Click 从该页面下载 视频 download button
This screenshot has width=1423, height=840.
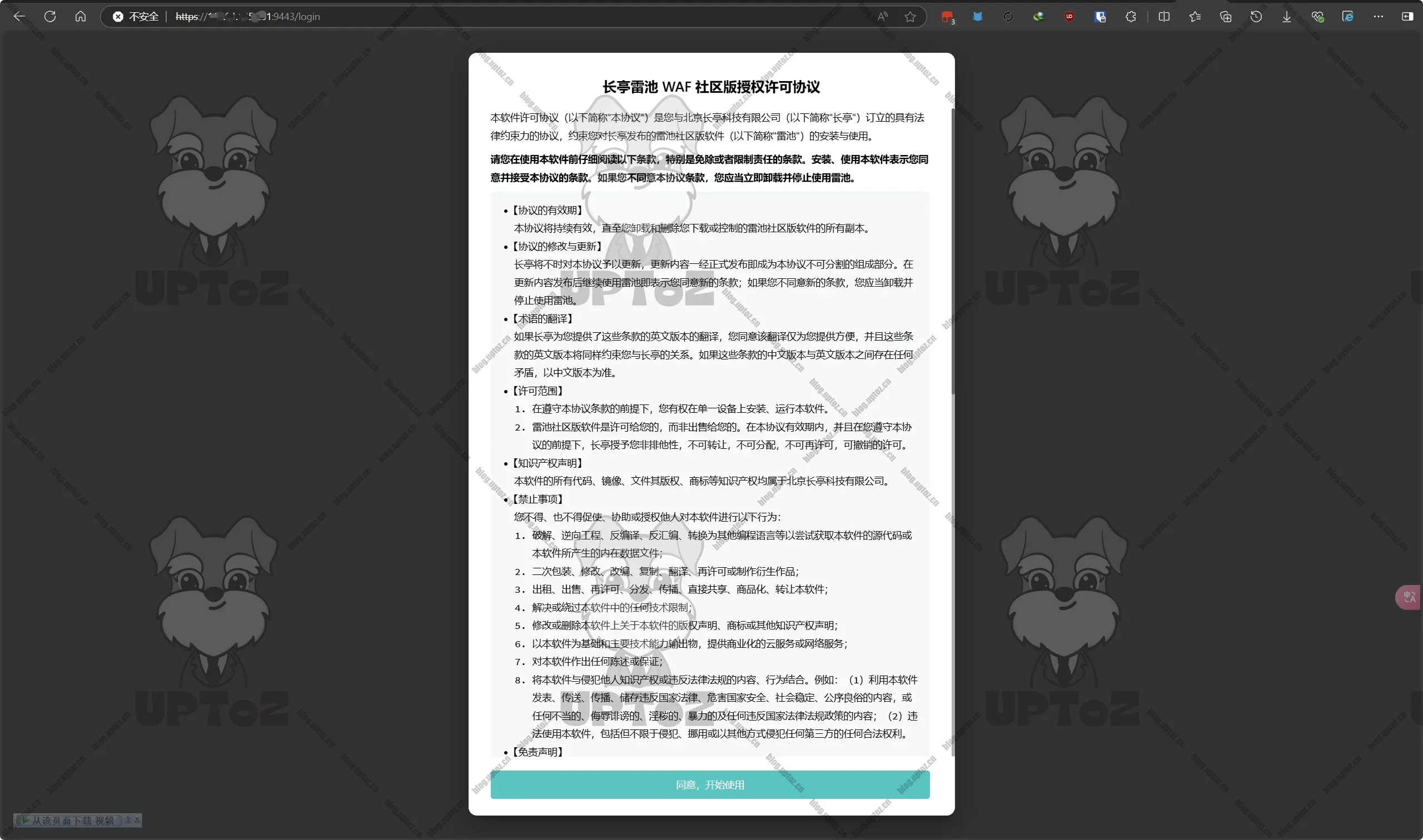pyautogui.click(x=68, y=820)
